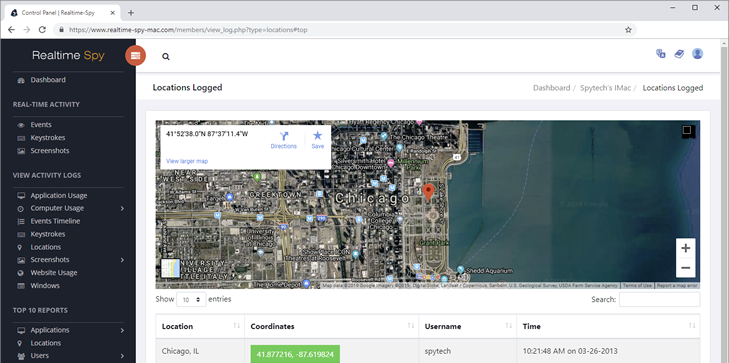The height and width of the screenshot is (363, 729).
Task: Open Keystrokes under Real-Time Activity
Action: click(48, 138)
